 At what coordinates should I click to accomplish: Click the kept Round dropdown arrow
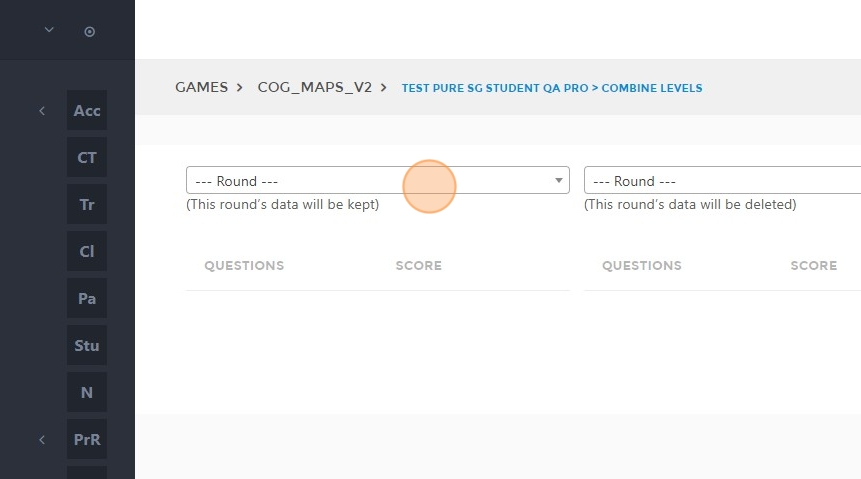(x=558, y=180)
